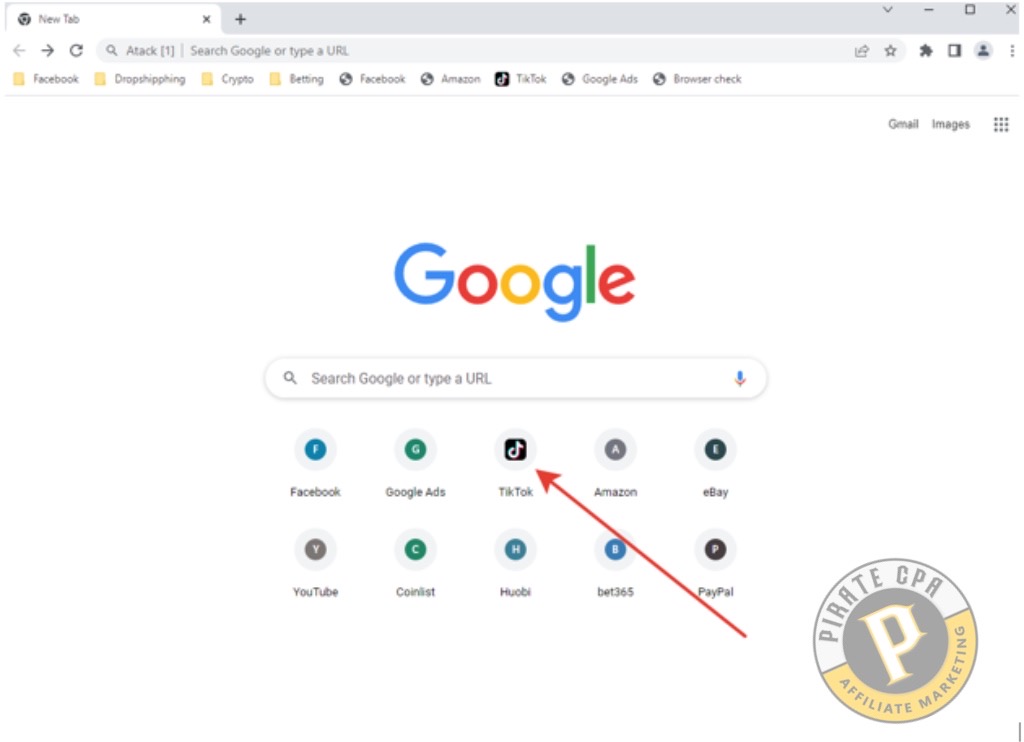The height and width of the screenshot is (742, 1024).
Task: Open the Crypto bookmarks folder
Action: click(x=227, y=79)
